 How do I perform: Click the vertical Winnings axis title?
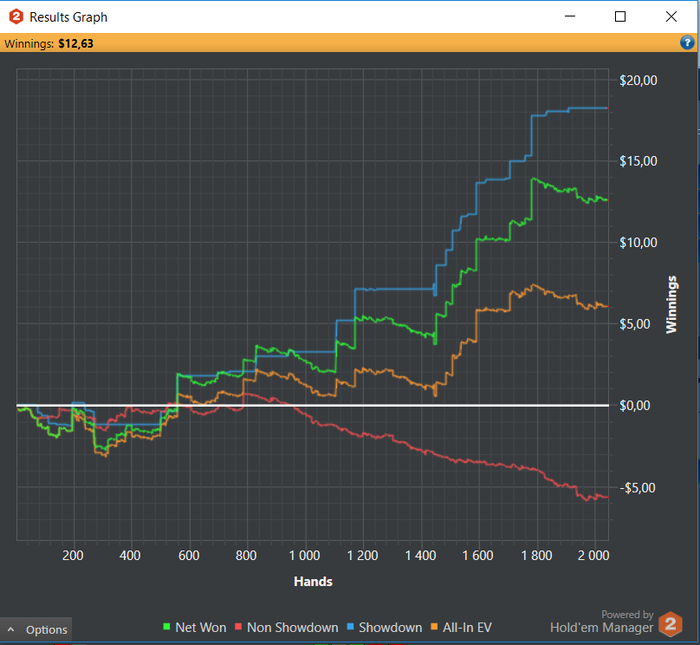pos(671,304)
